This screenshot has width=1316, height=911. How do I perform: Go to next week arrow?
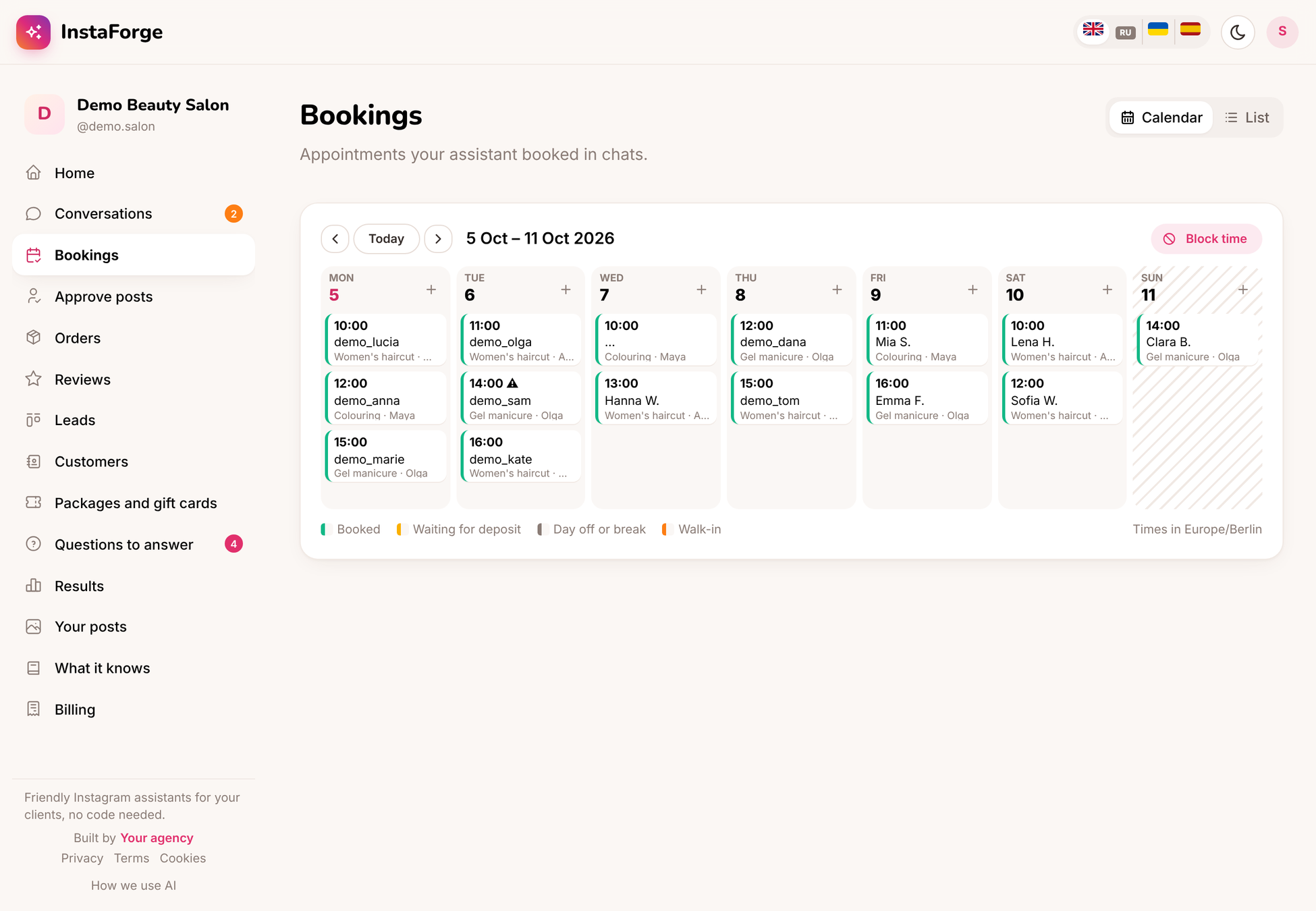click(439, 239)
